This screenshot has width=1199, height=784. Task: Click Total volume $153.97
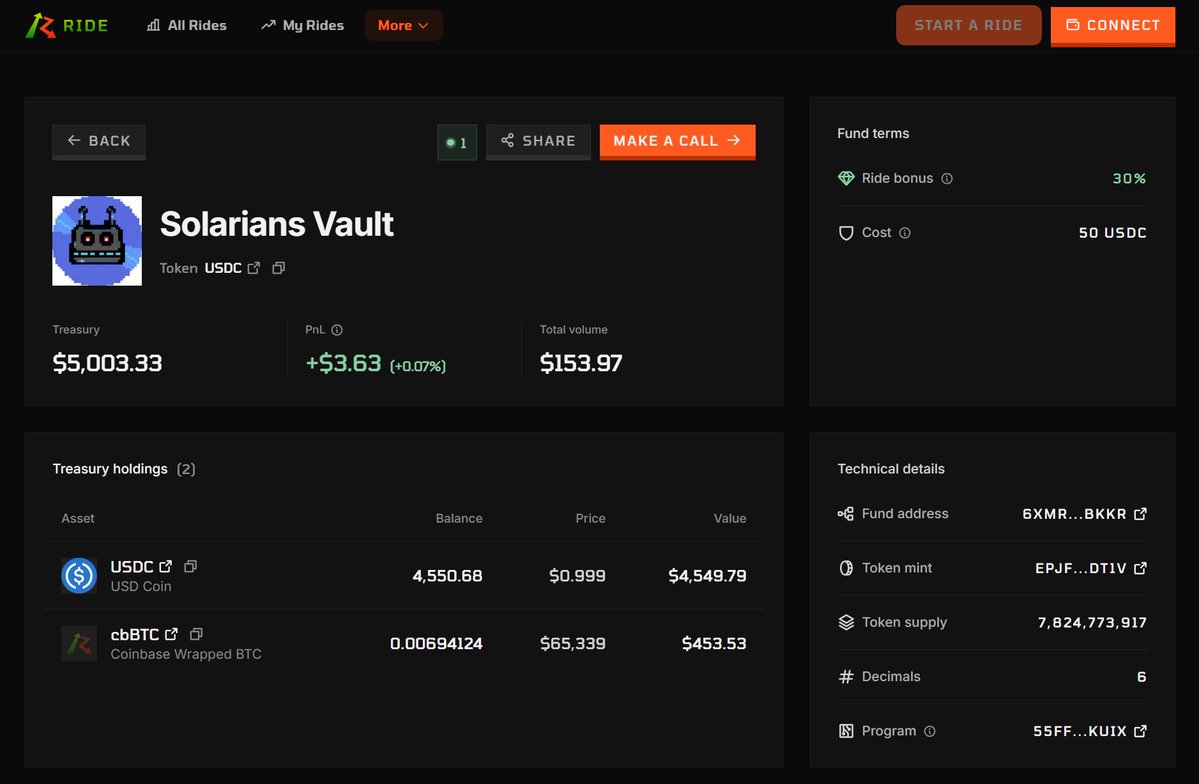(x=581, y=363)
